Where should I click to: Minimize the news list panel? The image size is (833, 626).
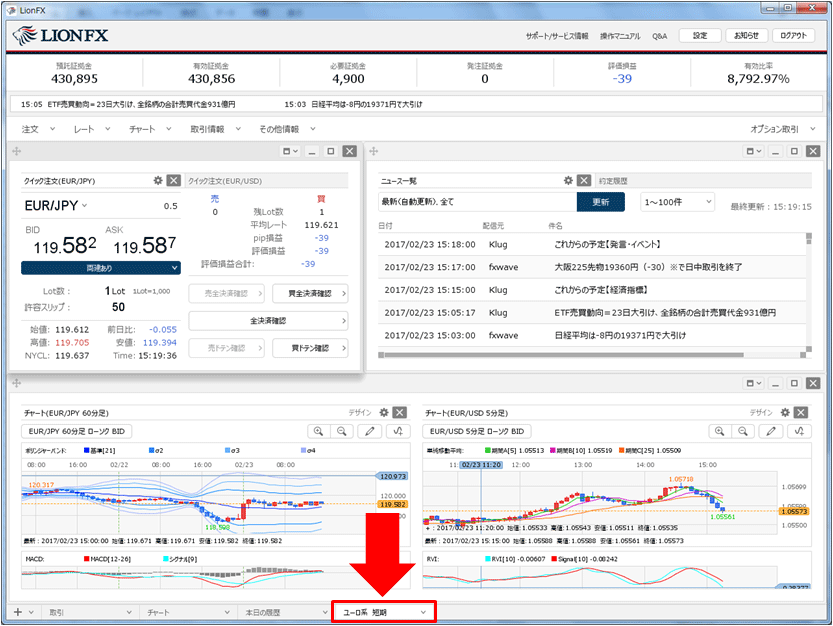click(776, 151)
